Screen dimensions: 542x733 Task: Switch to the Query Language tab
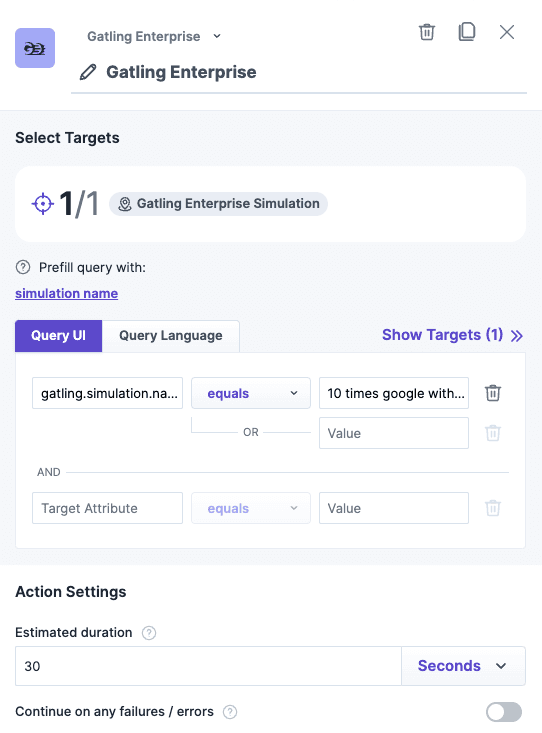(171, 336)
